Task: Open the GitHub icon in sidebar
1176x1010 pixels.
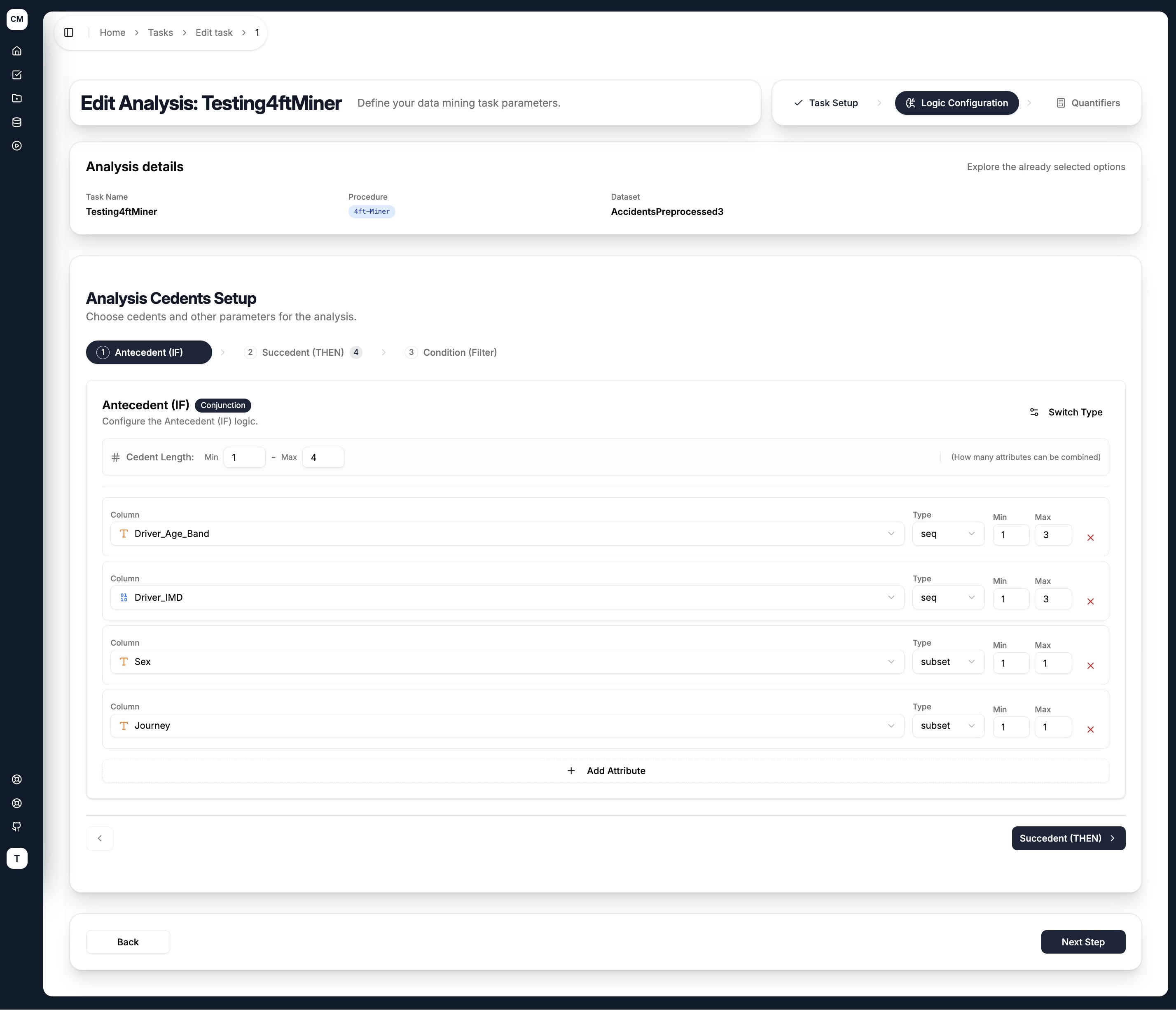Action: [17, 827]
